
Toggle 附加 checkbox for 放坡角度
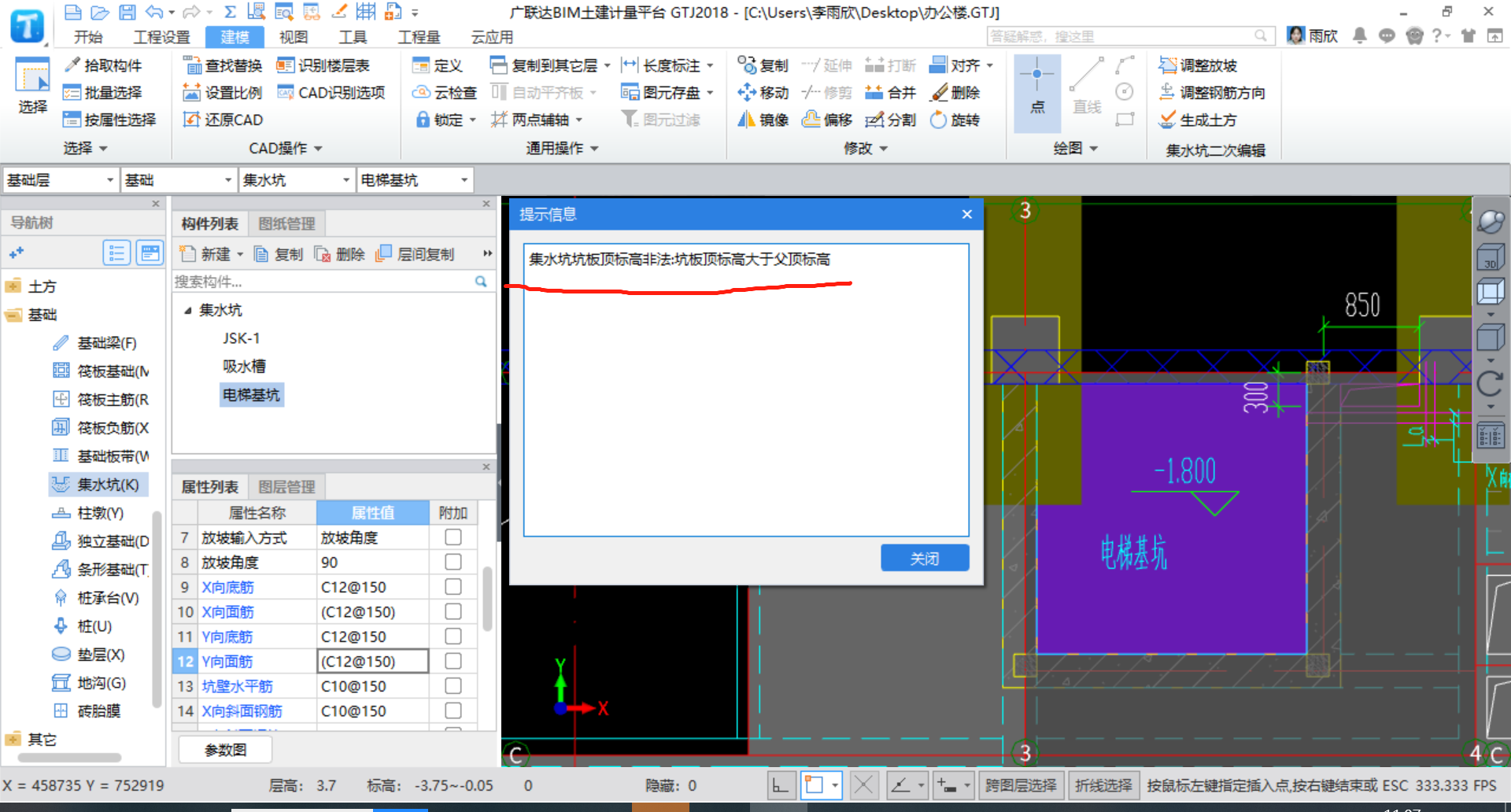click(x=453, y=562)
